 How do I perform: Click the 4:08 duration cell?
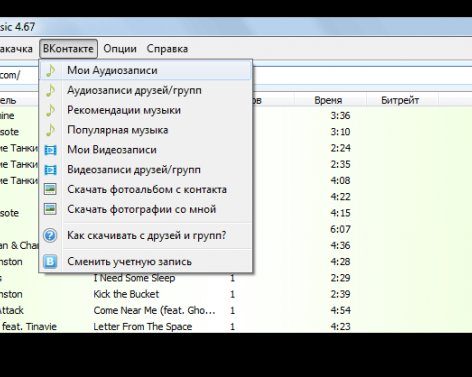tap(340, 180)
